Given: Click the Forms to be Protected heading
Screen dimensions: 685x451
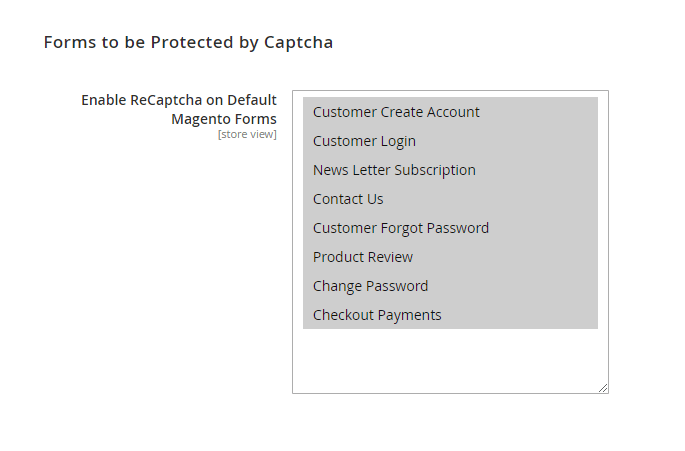Looking at the screenshot, I should [x=188, y=42].
